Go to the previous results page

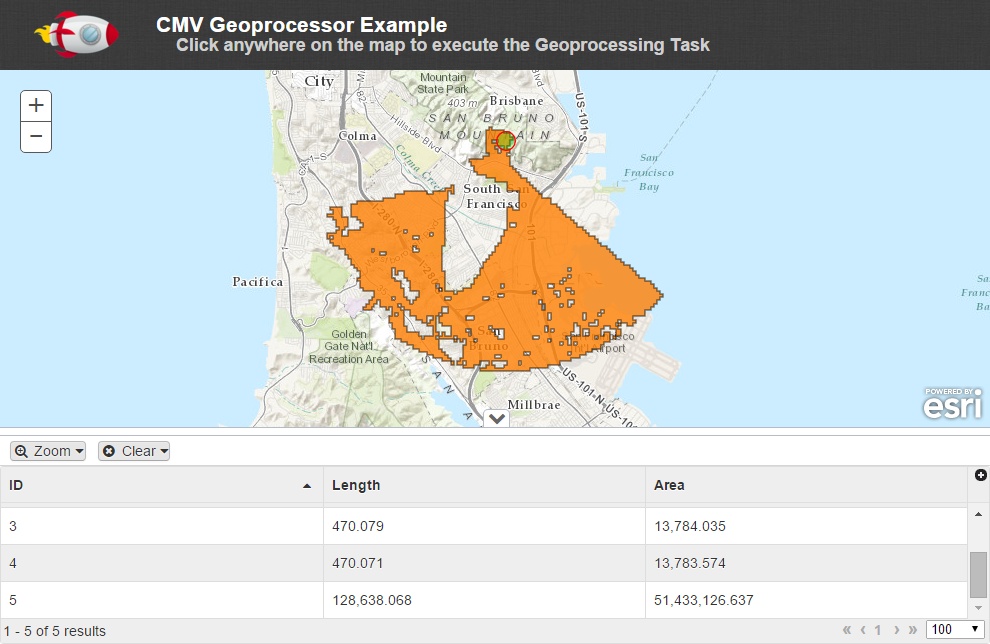point(862,630)
